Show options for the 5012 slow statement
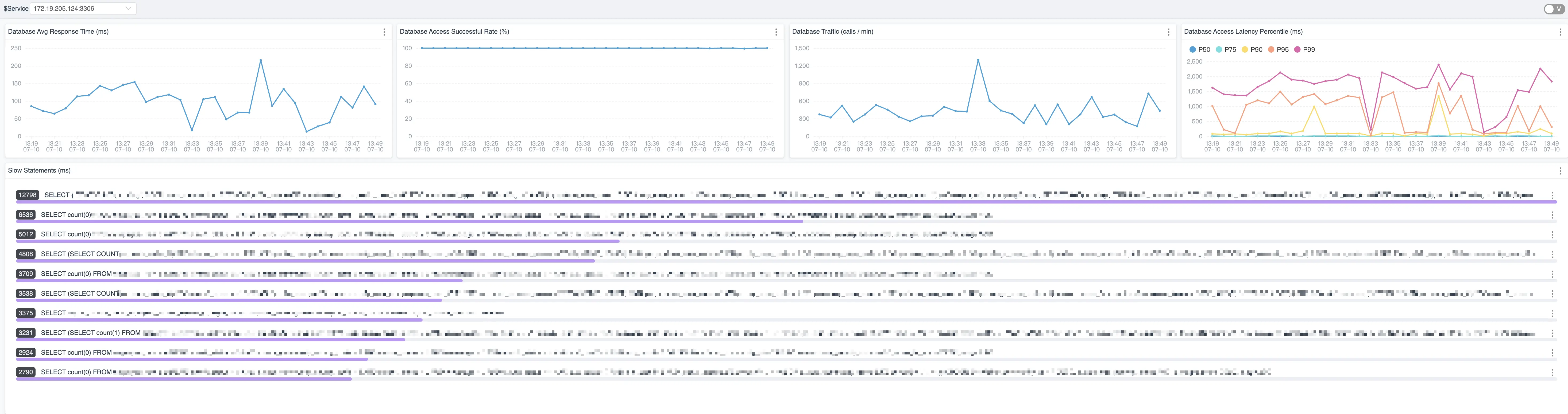Screen dimensions: 1568x414 tap(1552, 235)
